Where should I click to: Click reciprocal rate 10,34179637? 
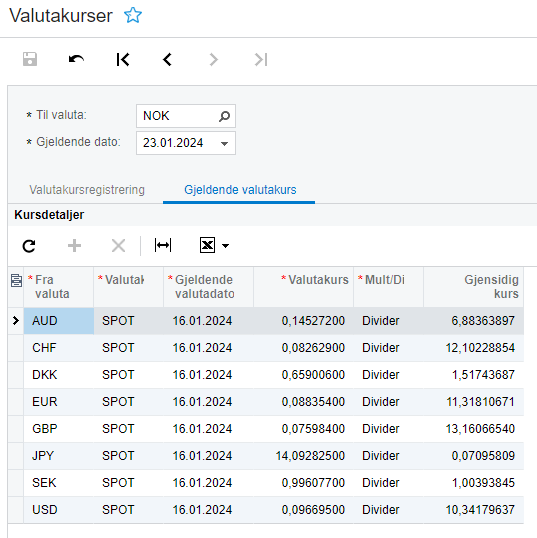(480, 510)
